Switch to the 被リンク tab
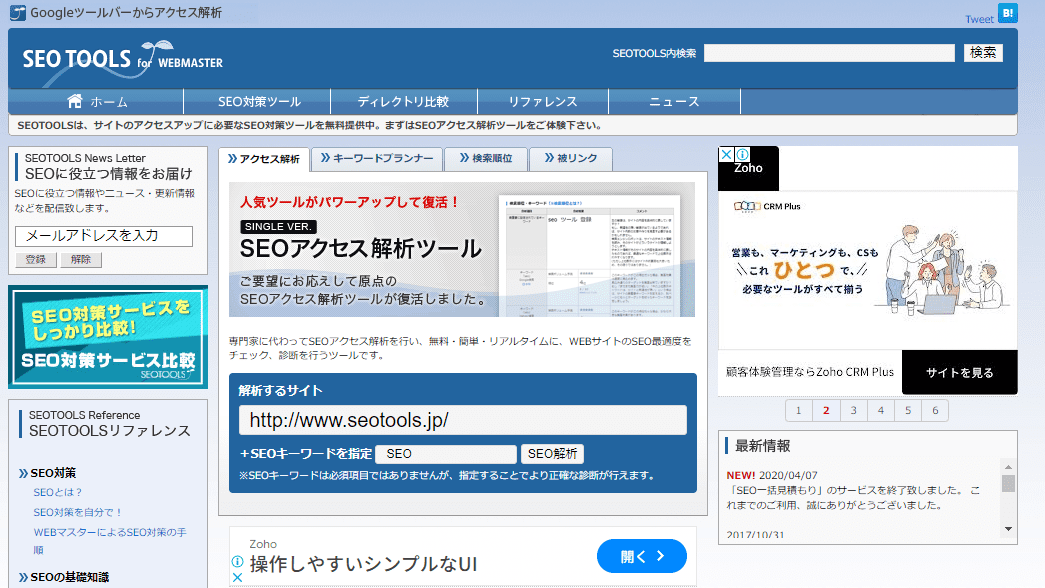Viewport: 1045px width, 588px height. point(570,159)
